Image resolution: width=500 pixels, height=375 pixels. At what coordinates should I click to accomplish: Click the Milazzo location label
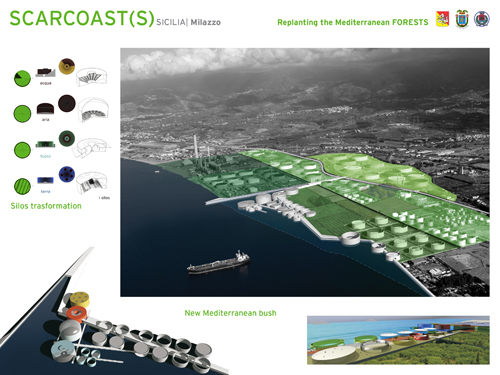[x=205, y=22]
